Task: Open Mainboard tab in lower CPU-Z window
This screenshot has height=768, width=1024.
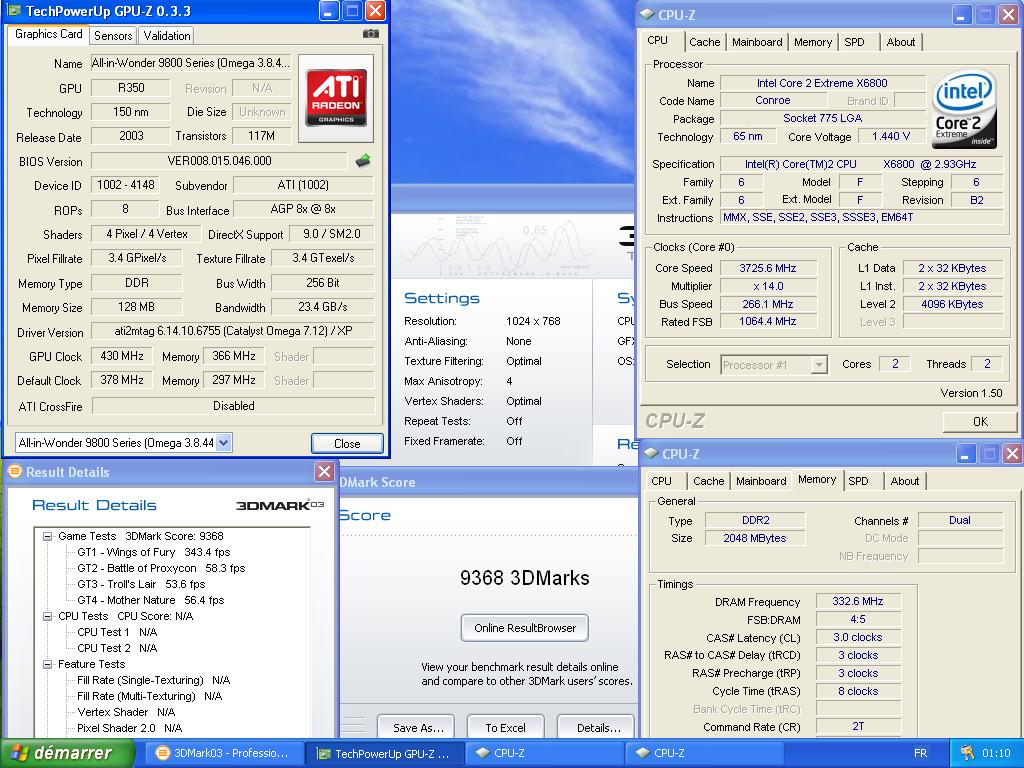Action: [761, 481]
